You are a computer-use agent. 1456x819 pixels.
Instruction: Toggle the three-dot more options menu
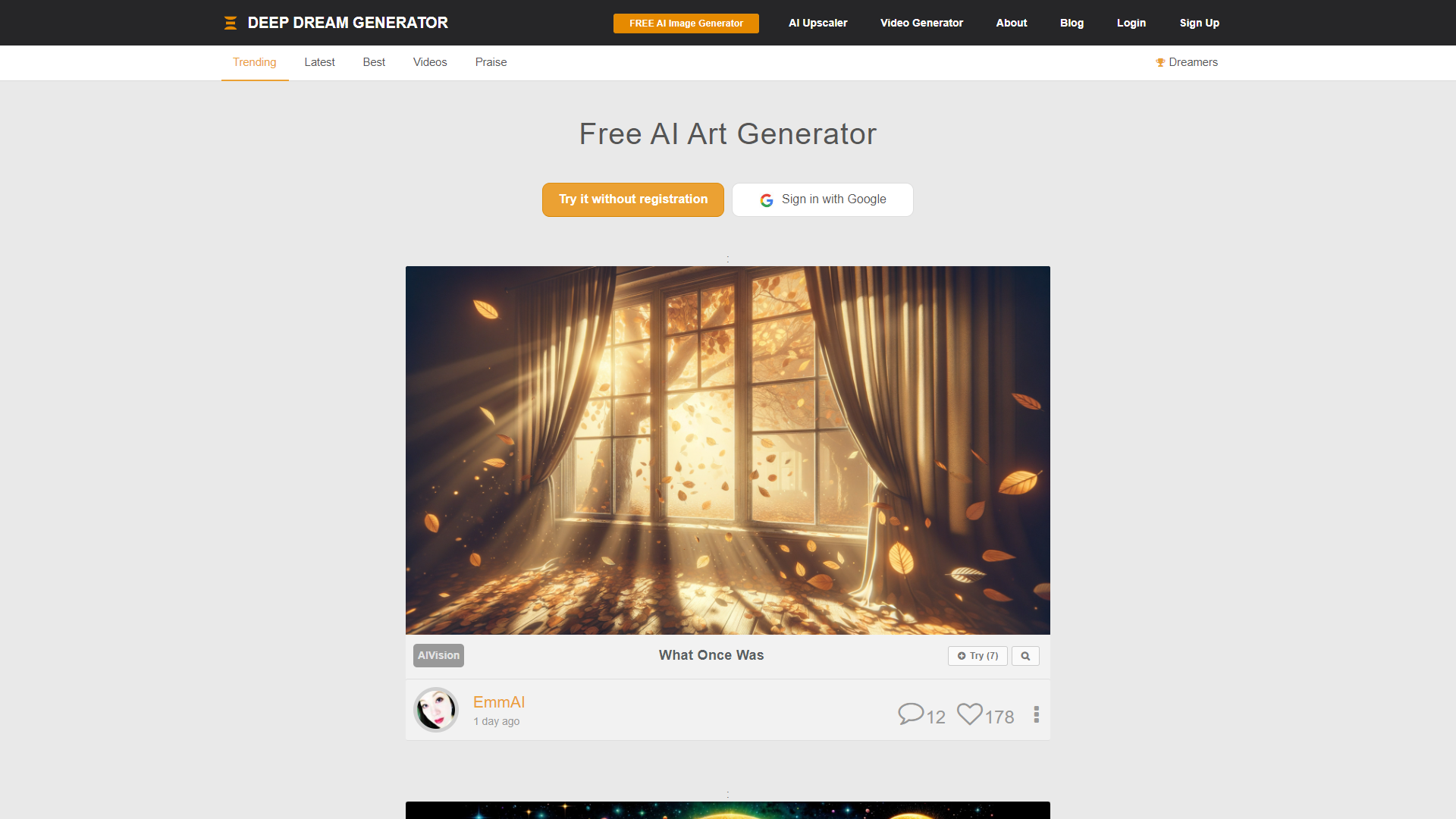(x=1036, y=714)
